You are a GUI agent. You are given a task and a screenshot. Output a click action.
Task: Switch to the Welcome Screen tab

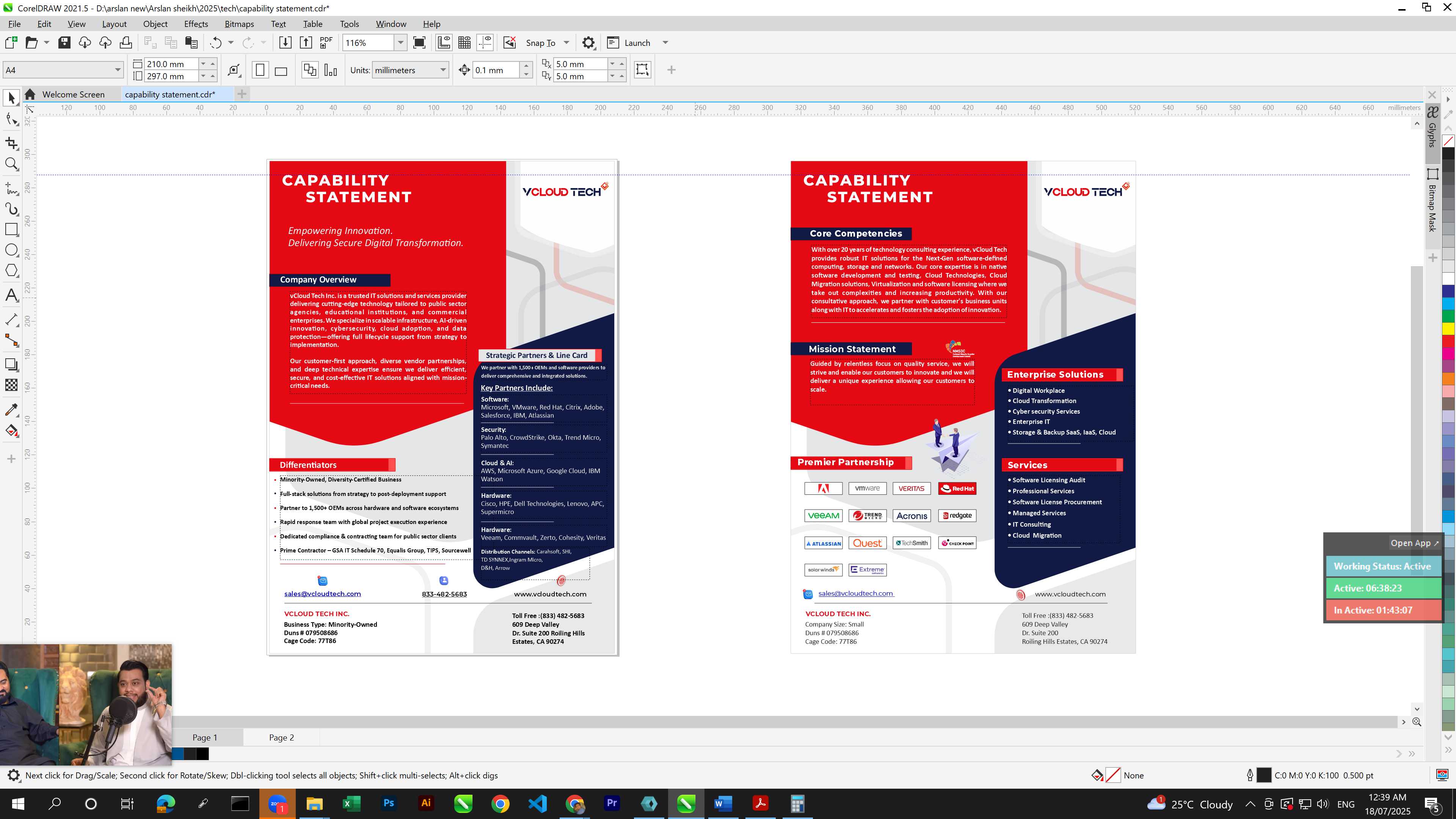pos(73,94)
